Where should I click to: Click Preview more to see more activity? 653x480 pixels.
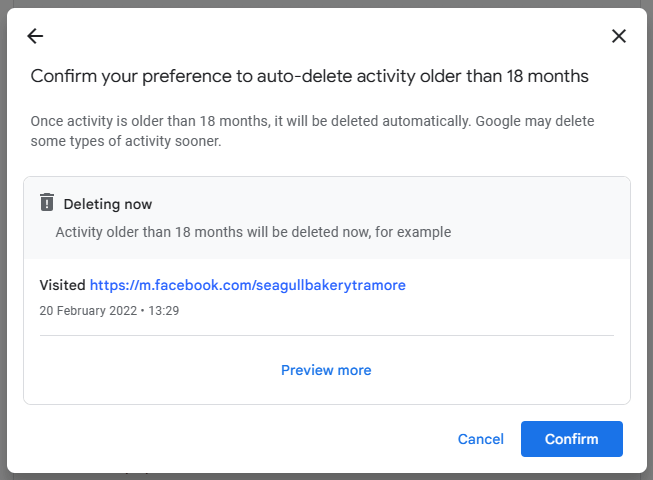pyautogui.click(x=326, y=370)
